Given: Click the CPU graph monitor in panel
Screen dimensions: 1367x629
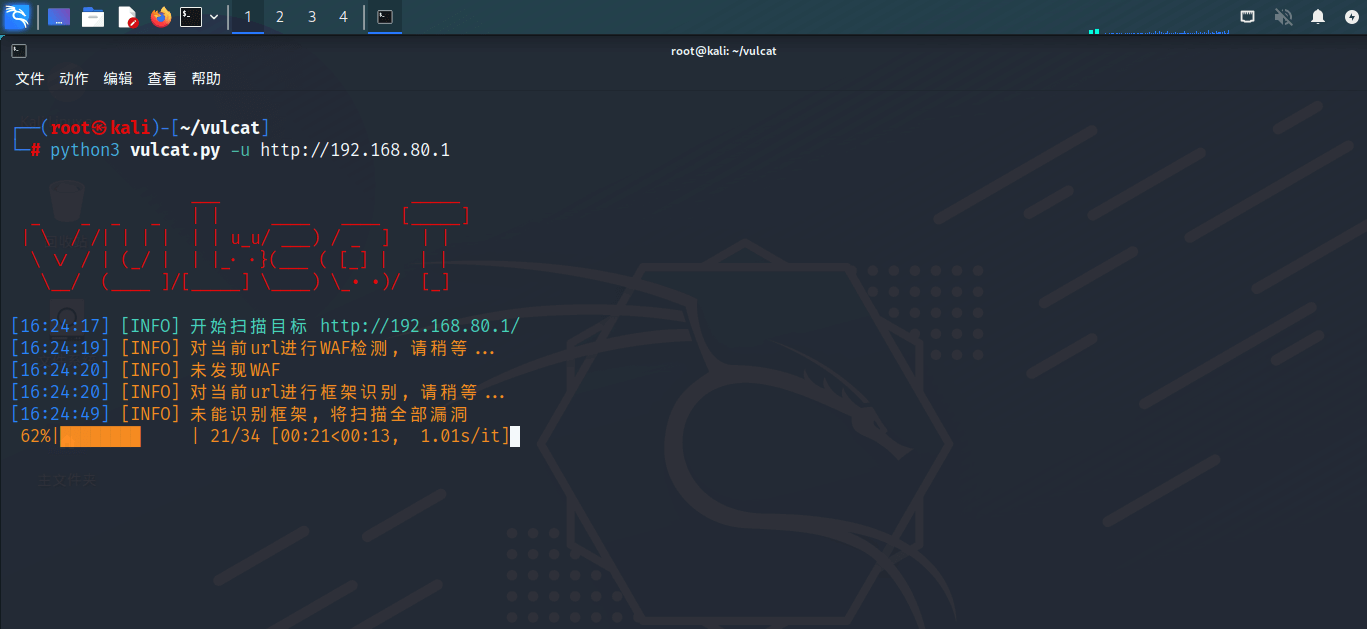Looking at the screenshot, I should click(x=1160, y=31).
